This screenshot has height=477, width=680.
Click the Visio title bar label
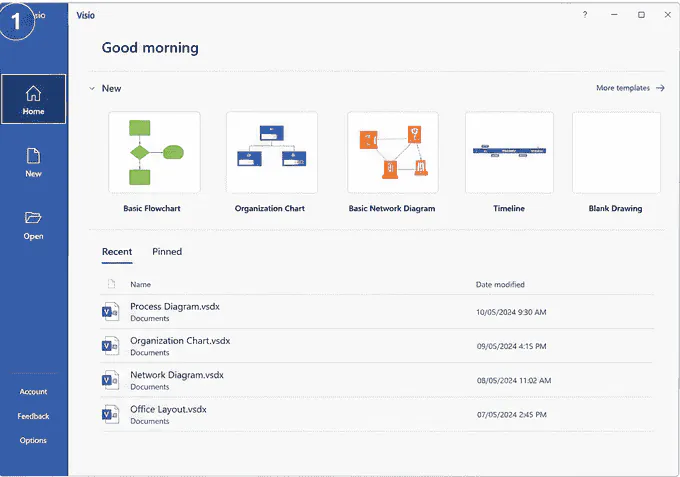pos(85,16)
